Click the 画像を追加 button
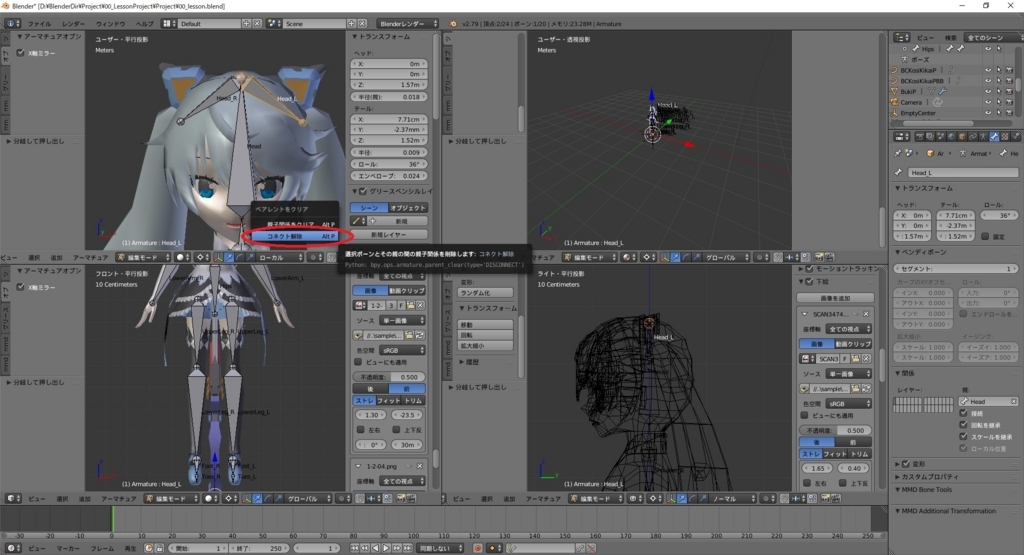1024x555 pixels. pyautogui.click(x=835, y=298)
